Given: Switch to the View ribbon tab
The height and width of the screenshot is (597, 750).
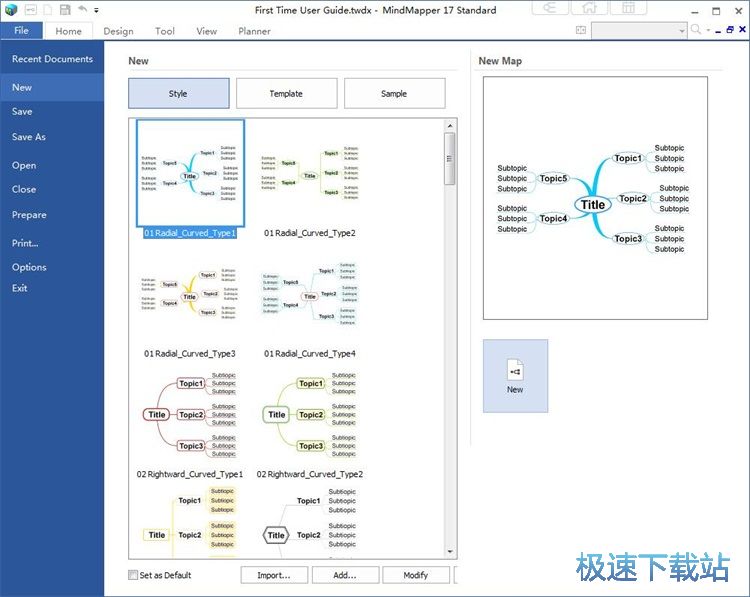Looking at the screenshot, I should pos(206,31).
